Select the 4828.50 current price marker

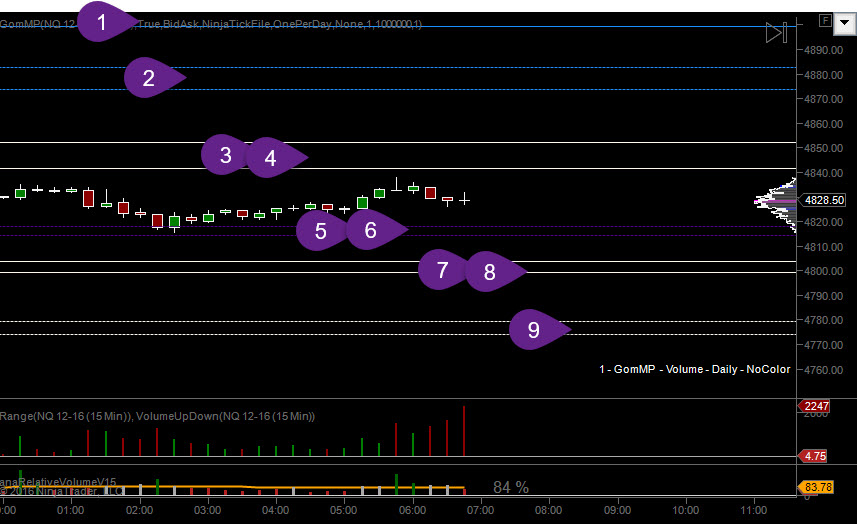click(x=822, y=200)
